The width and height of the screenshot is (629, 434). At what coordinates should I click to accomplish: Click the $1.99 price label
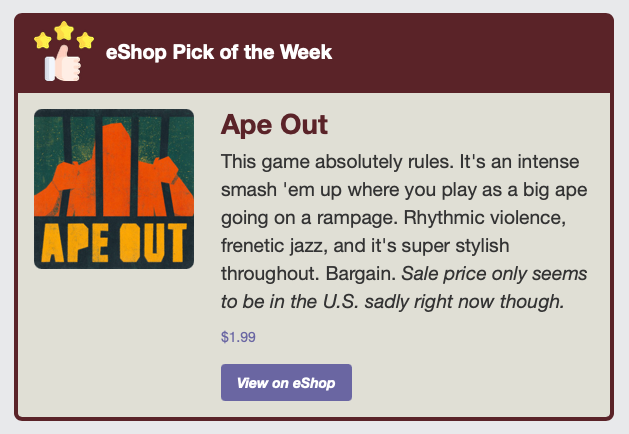[x=238, y=337]
